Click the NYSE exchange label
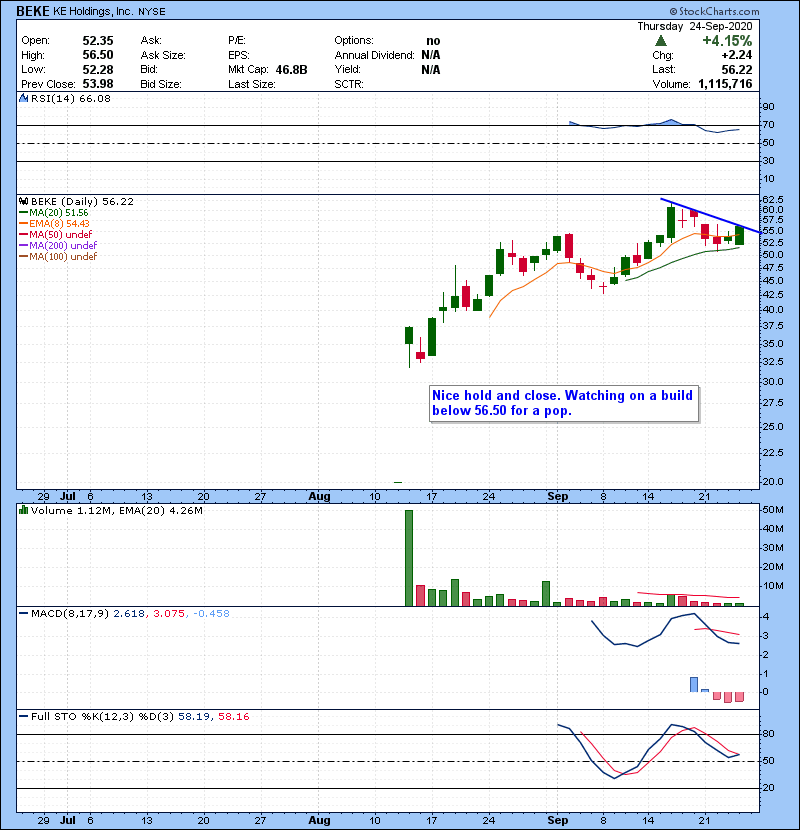Image resolution: width=800 pixels, height=830 pixels. coord(151,12)
